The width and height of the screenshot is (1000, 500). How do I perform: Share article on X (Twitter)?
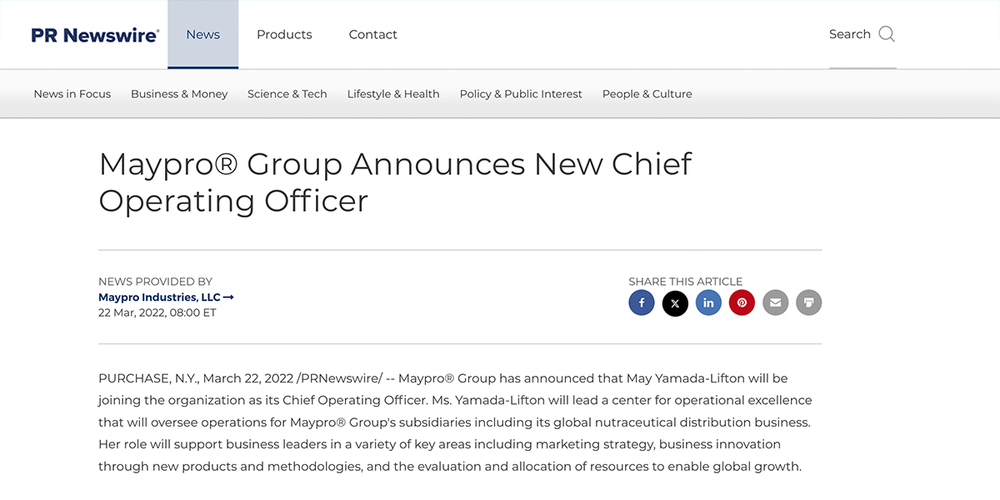click(x=675, y=303)
